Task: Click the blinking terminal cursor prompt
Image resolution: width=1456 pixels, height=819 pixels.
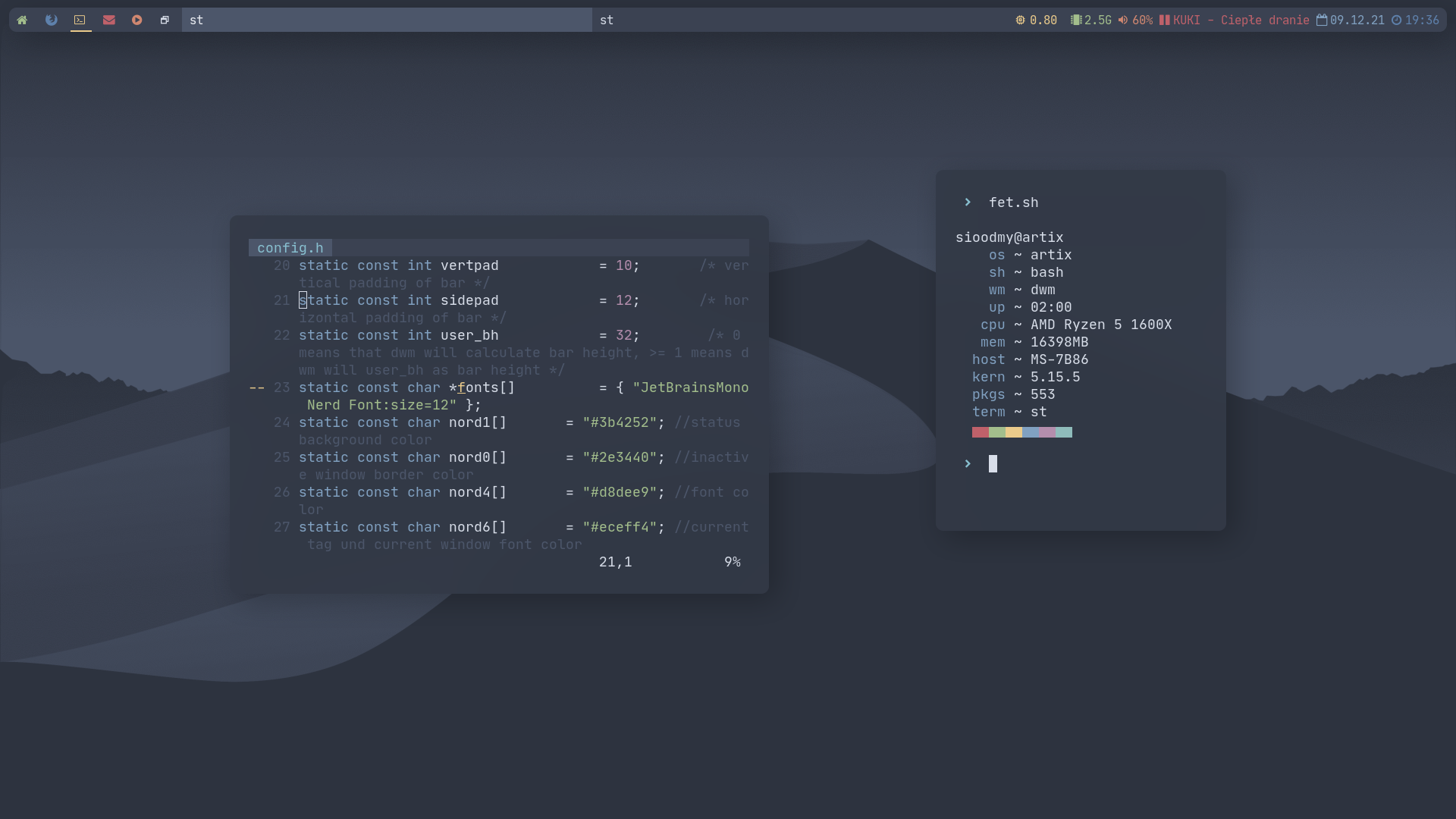Action: (993, 463)
